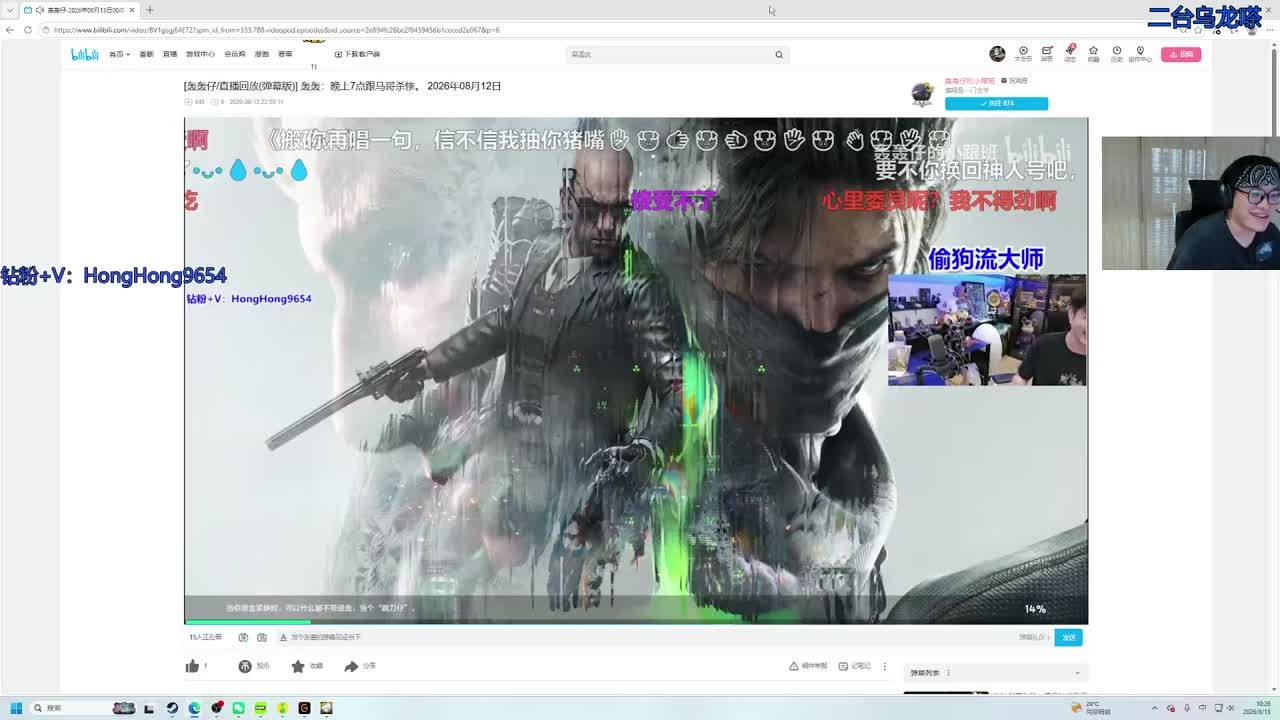Share video with arrow icon
This screenshot has height=720, width=1280.
point(351,666)
